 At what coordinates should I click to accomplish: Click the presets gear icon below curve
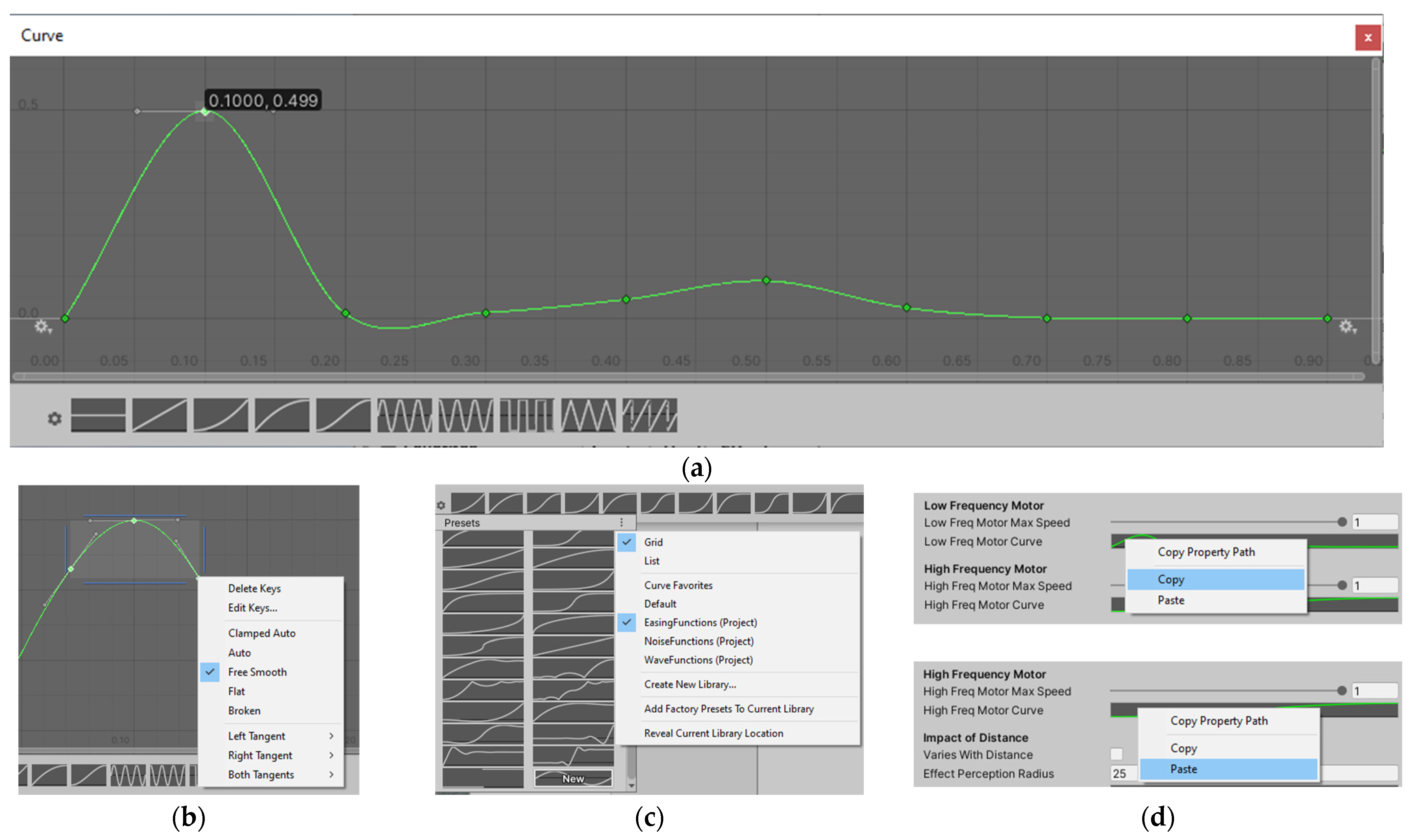(54, 419)
